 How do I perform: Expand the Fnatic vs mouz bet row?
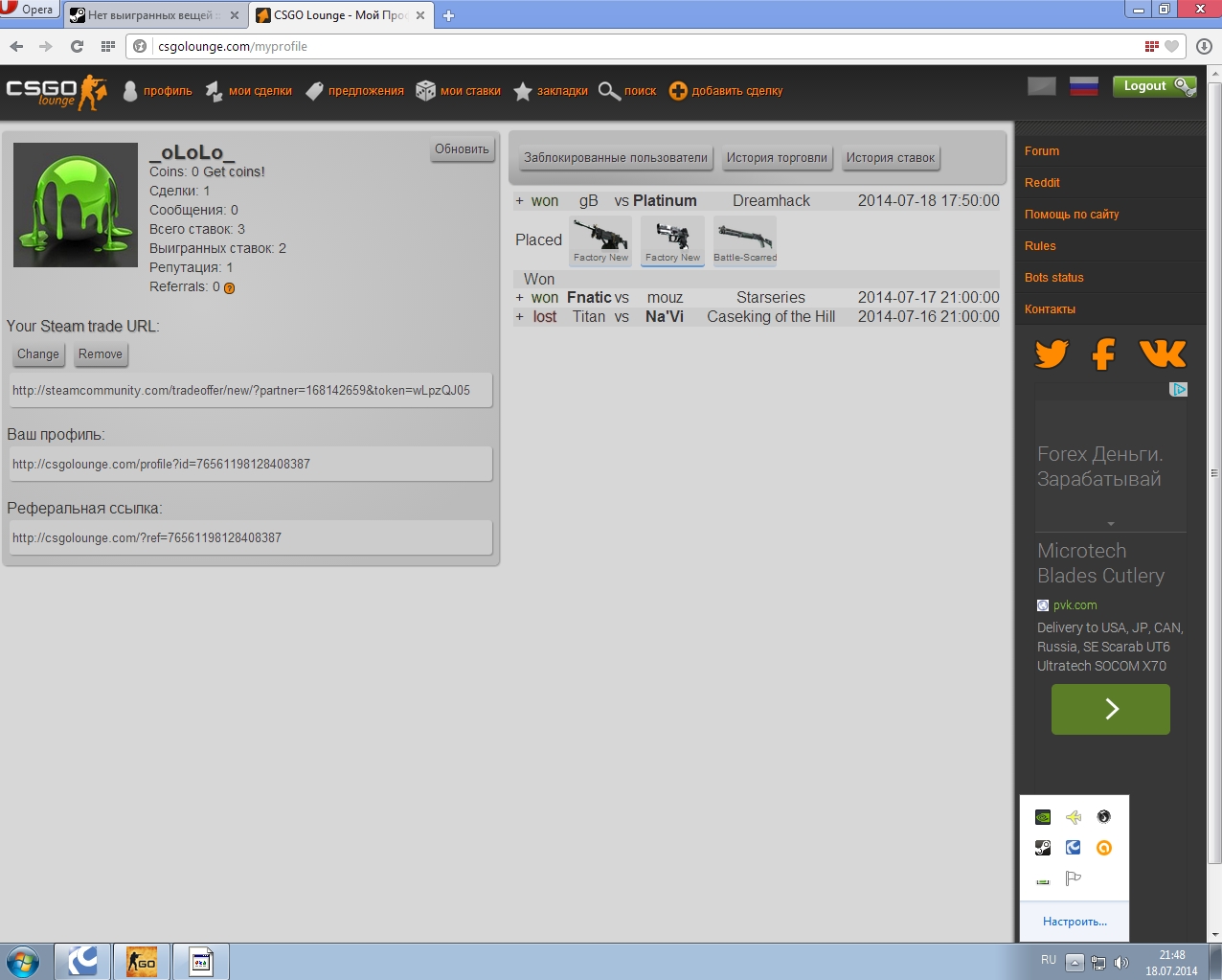(x=520, y=298)
